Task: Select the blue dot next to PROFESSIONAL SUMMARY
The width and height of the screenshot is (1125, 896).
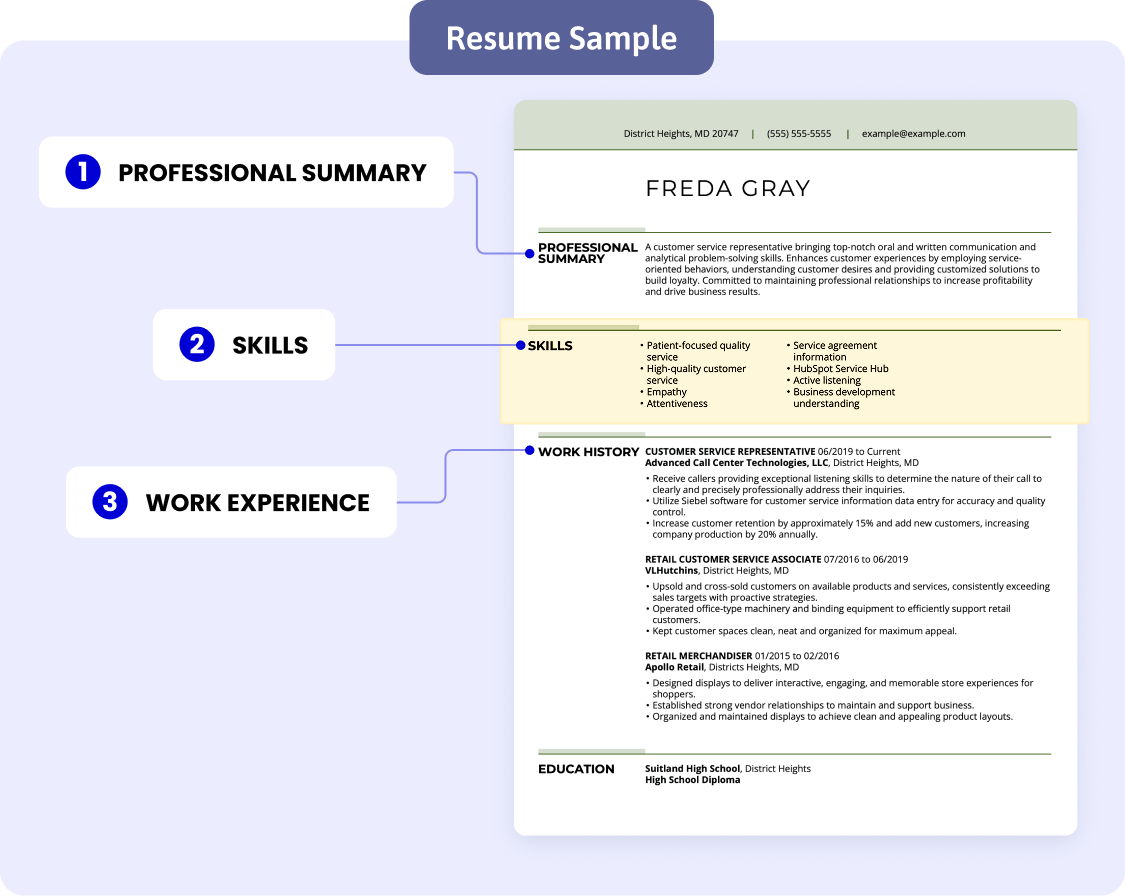Action: pos(527,254)
